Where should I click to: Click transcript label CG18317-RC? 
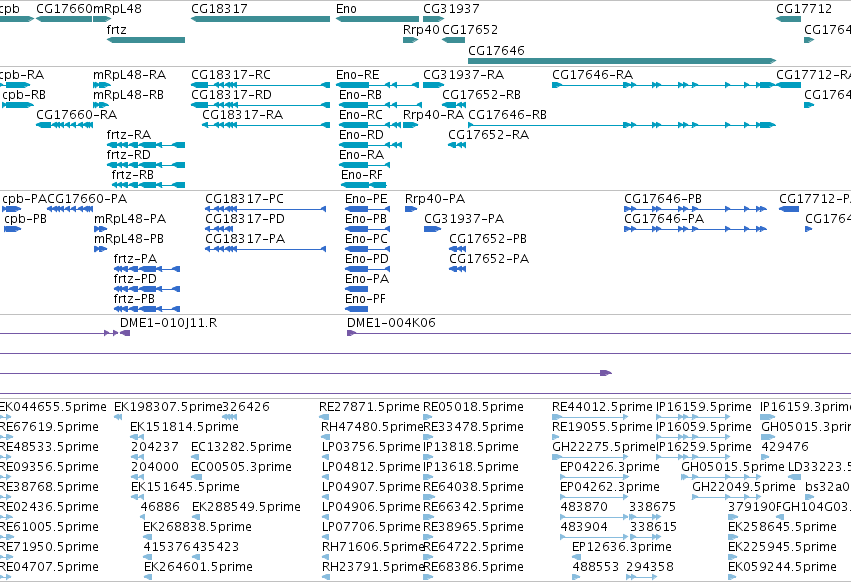coord(231,74)
